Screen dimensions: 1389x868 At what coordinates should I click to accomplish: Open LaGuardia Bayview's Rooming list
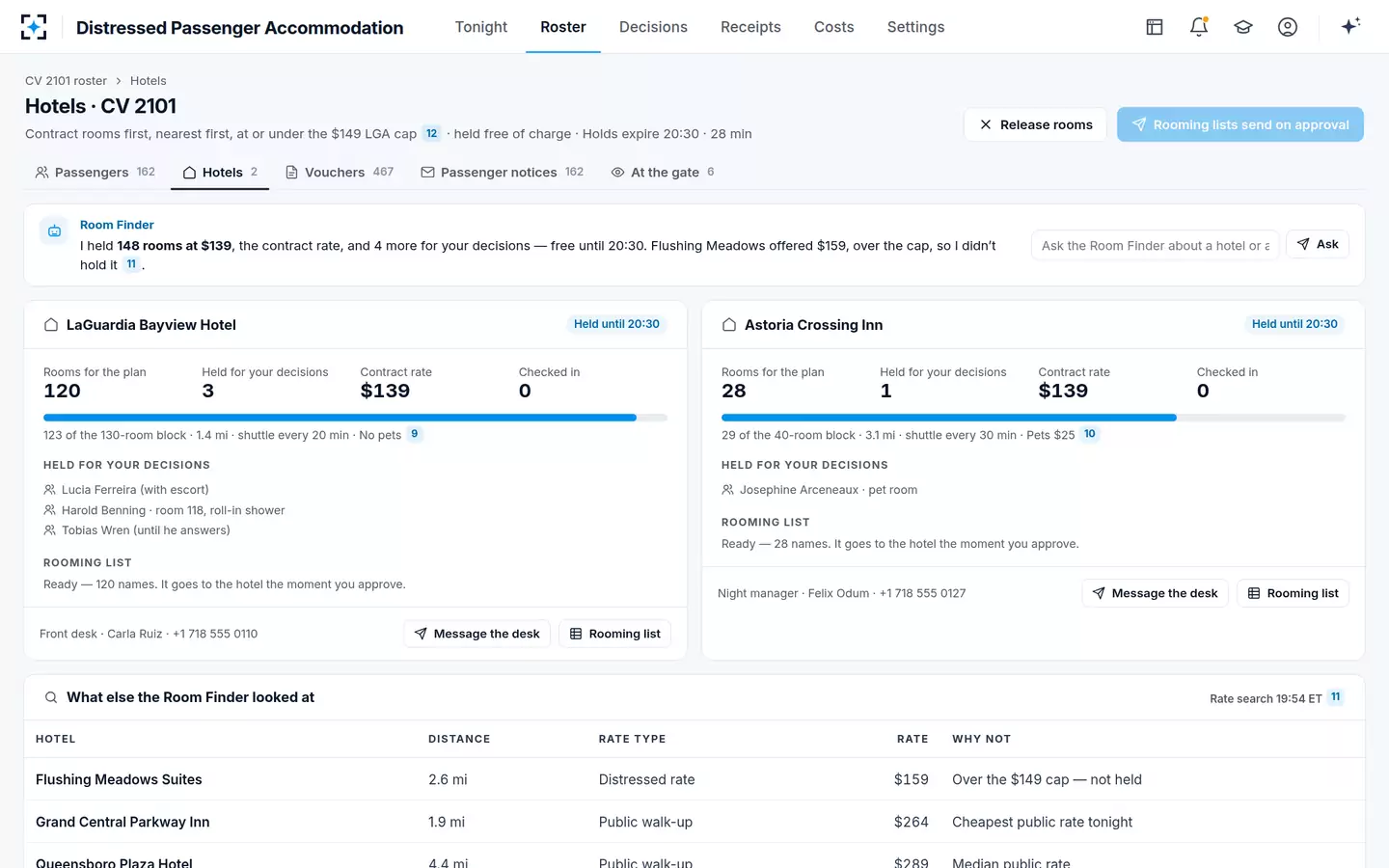[615, 634]
